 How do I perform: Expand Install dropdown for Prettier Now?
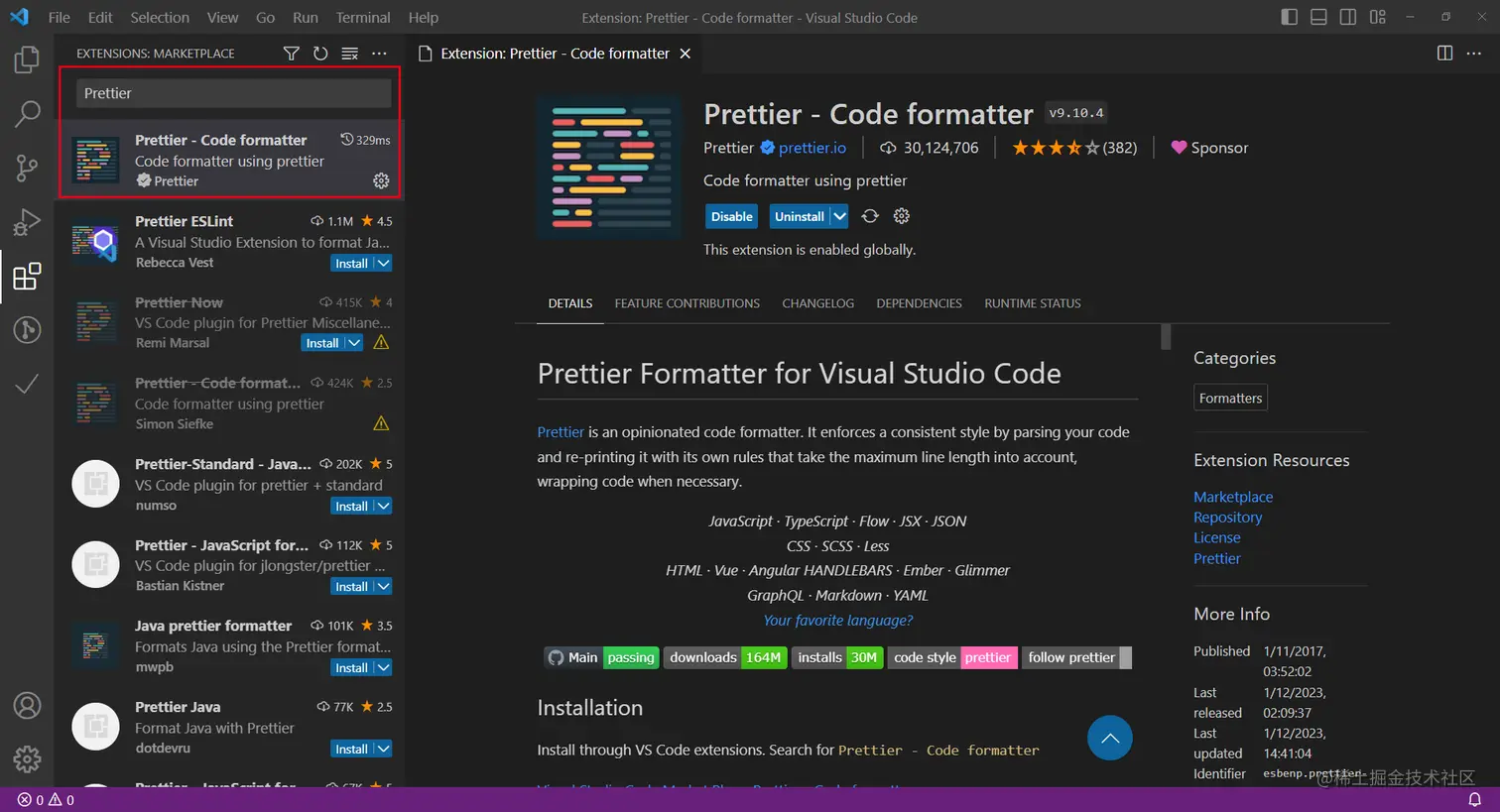tap(353, 343)
